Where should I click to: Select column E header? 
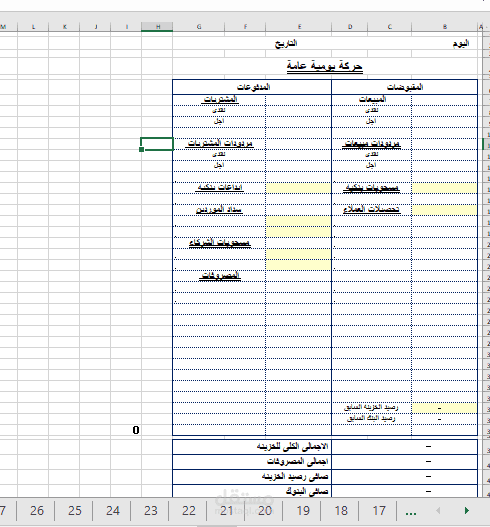[298, 27]
